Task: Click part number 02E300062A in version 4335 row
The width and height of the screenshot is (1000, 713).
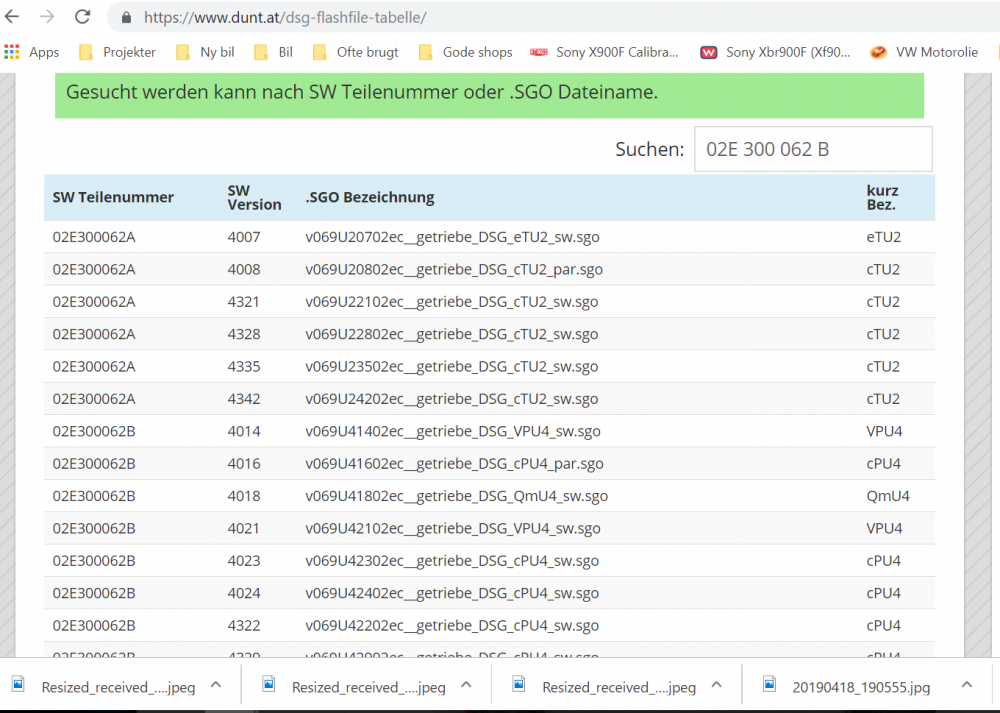Action: pos(94,367)
